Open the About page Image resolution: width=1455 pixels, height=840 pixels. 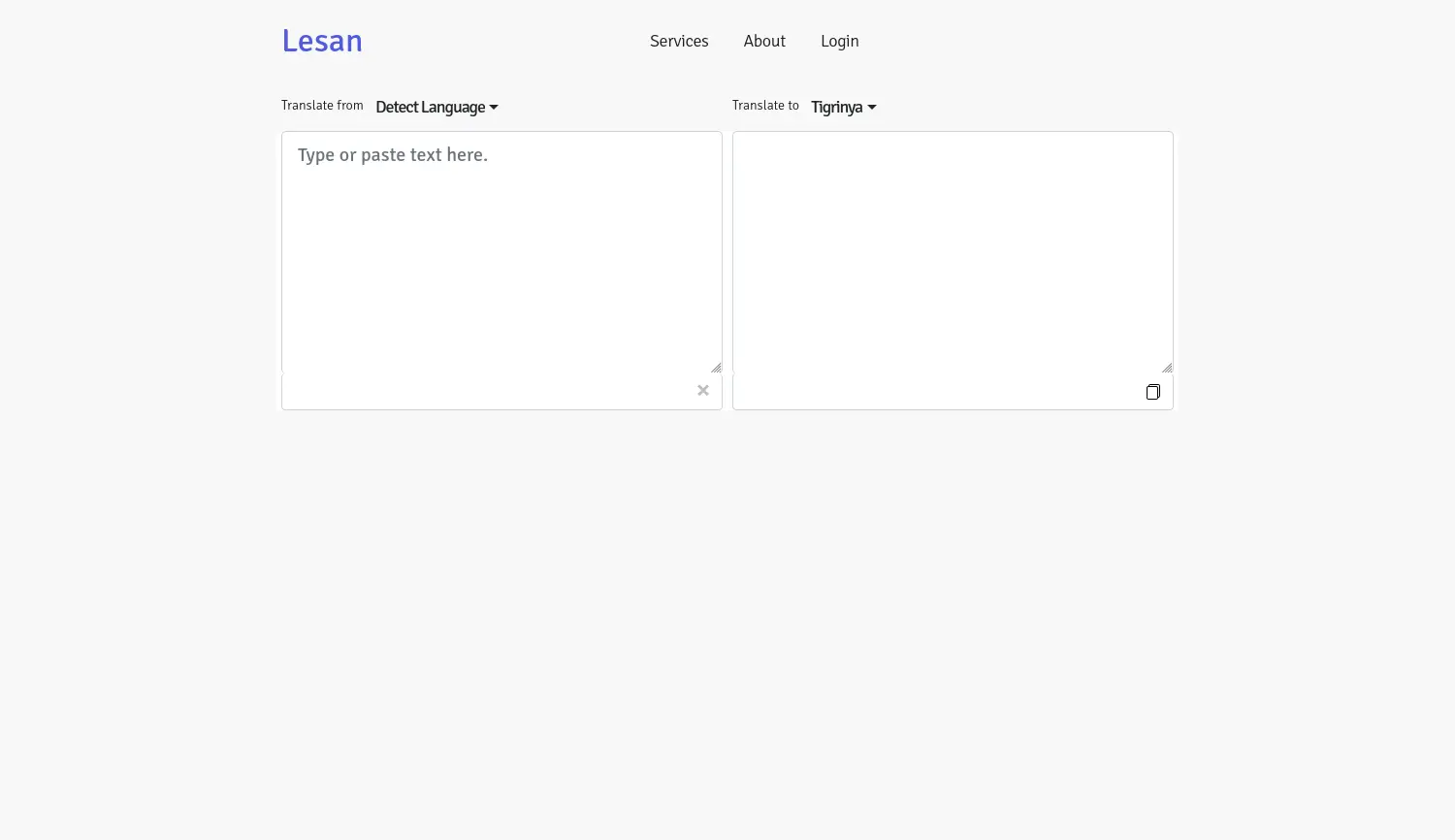coord(764,41)
